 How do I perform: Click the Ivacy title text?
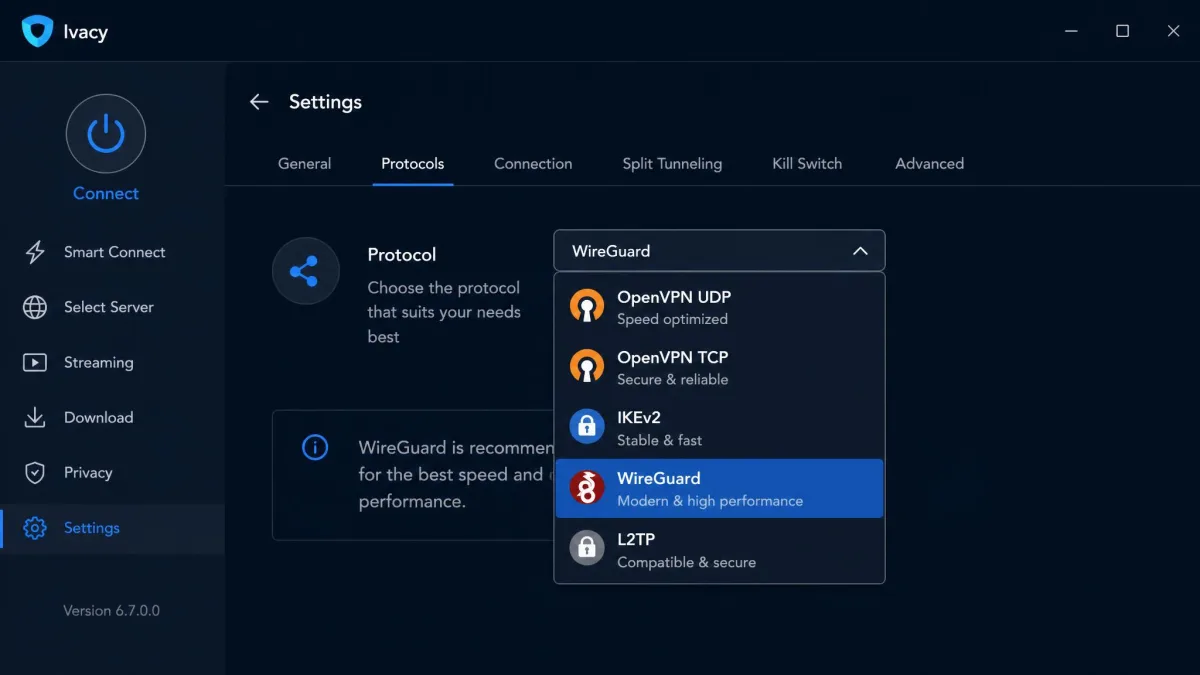click(85, 32)
